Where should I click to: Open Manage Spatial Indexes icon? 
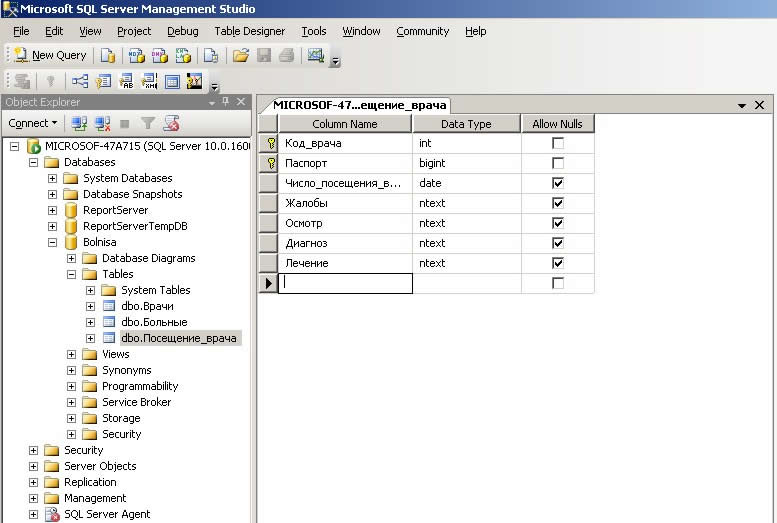(x=195, y=81)
